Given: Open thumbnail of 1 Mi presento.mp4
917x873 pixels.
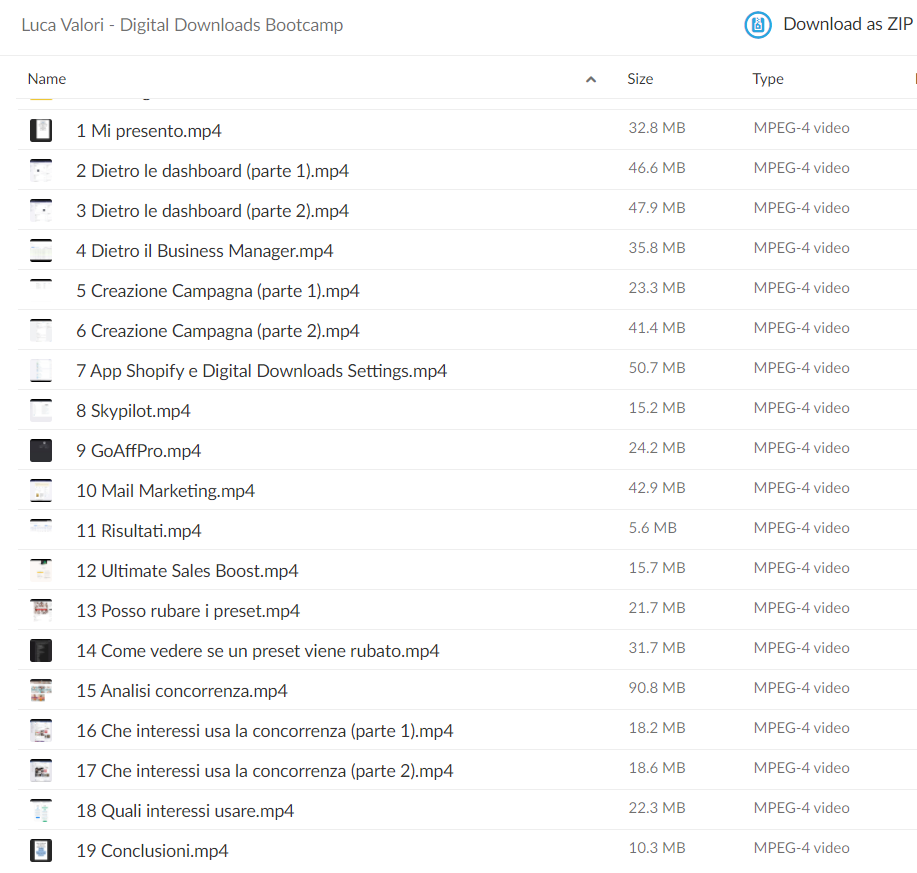Looking at the screenshot, I should (41, 130).
